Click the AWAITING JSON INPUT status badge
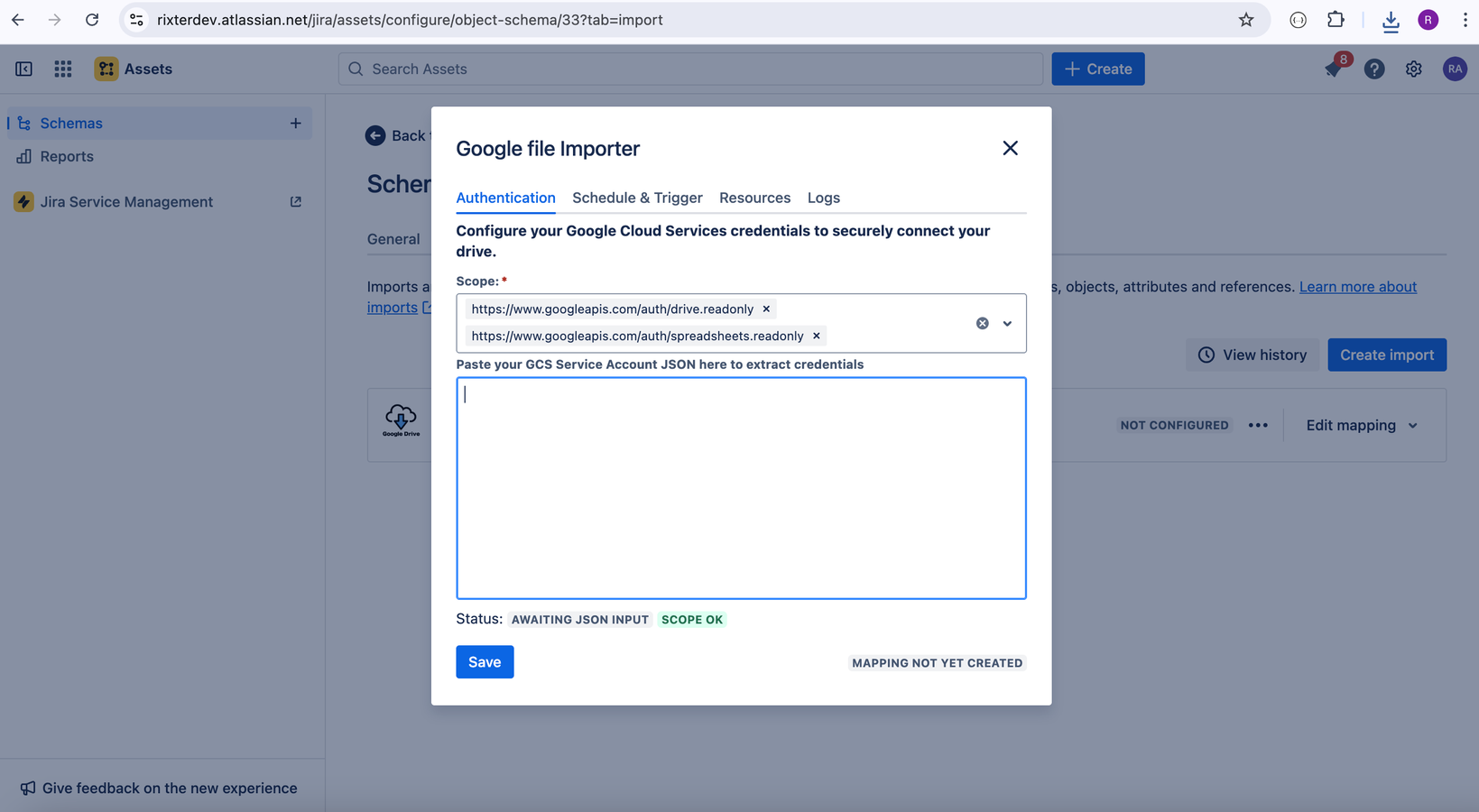The width and height of the screenshot is (1479, 812). click(x=580, y=620)
